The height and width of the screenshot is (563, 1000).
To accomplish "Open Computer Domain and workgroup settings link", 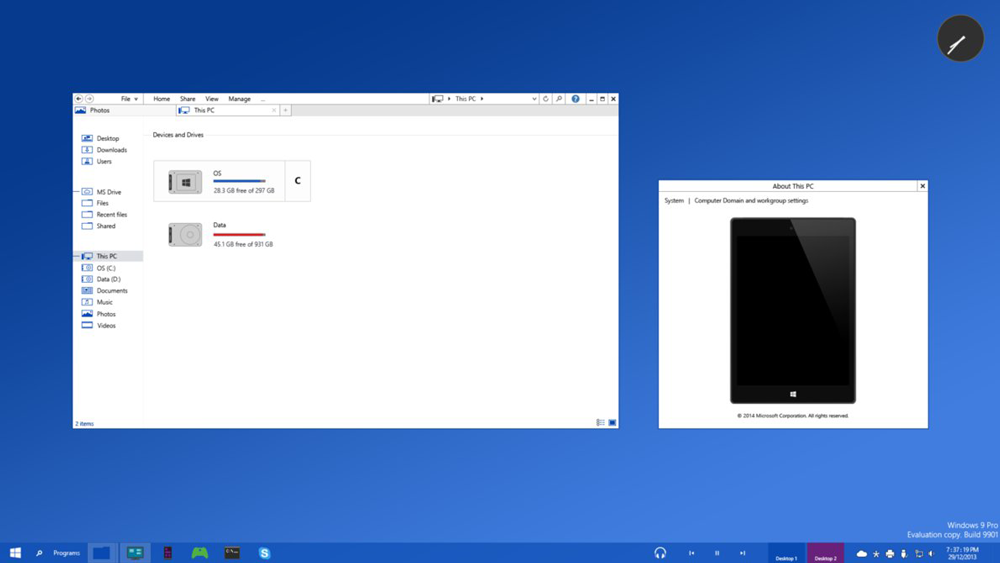I will (x=751, y=200).
